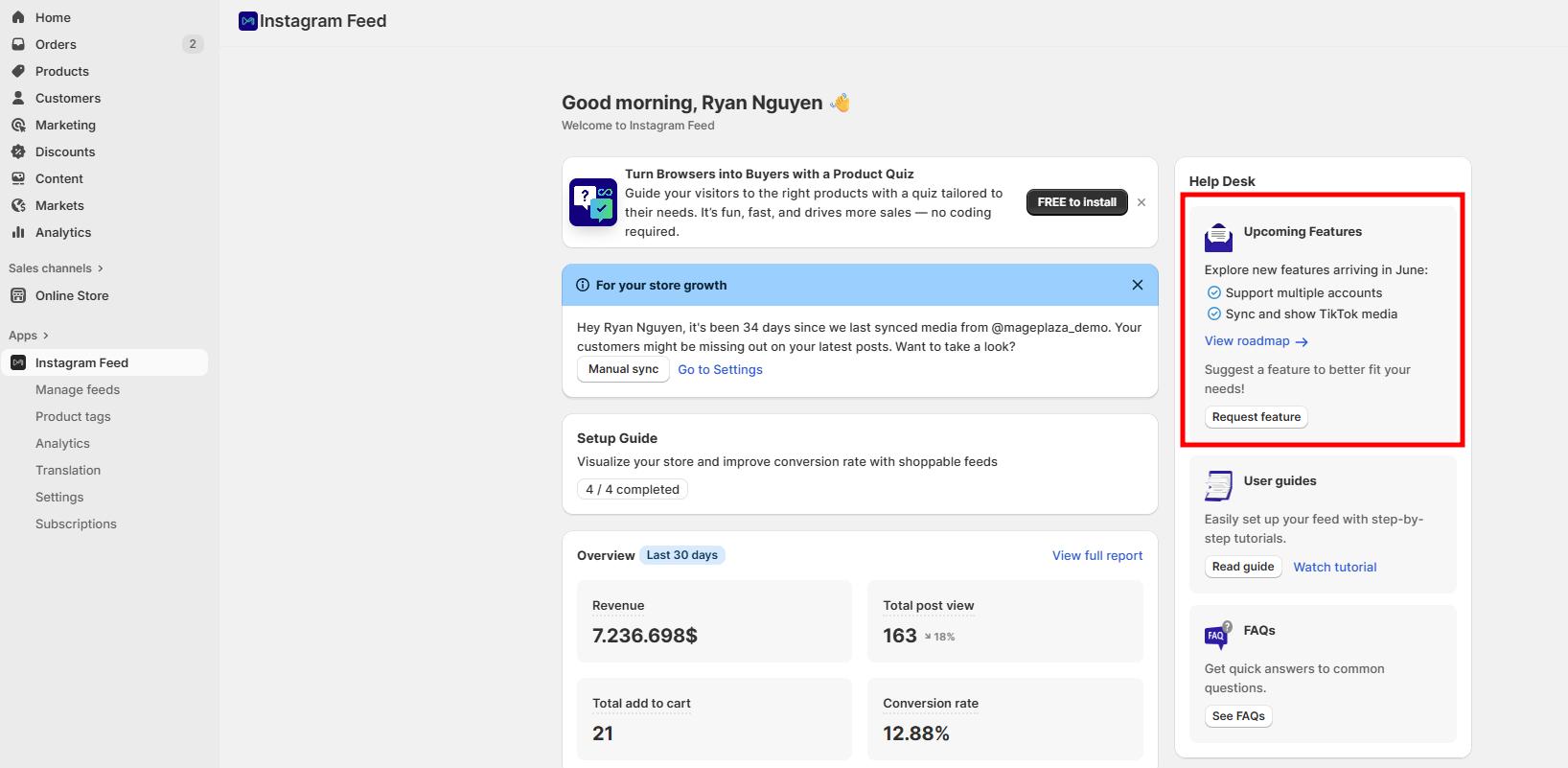Screen dimensions: 1568x768
Task: Click the Products tag icon
Action: coord(18,71)
